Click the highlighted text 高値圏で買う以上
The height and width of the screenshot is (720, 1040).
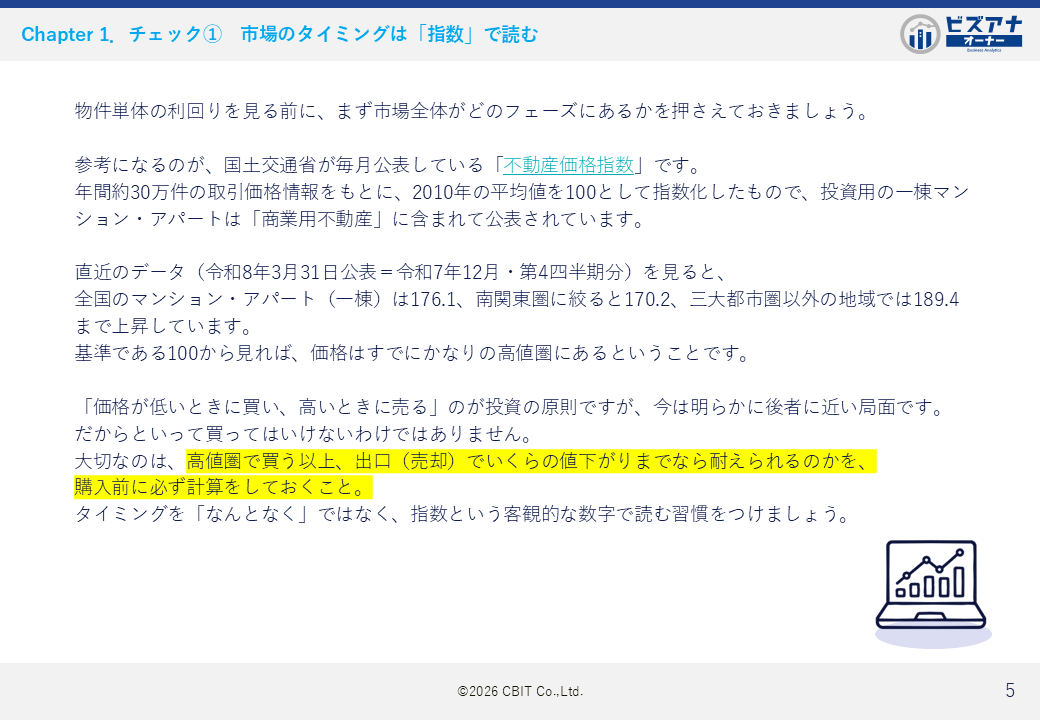click(261, 460)
